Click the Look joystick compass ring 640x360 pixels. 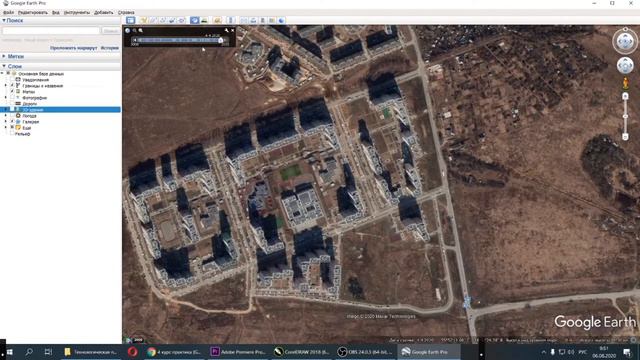tap(625, 41)
